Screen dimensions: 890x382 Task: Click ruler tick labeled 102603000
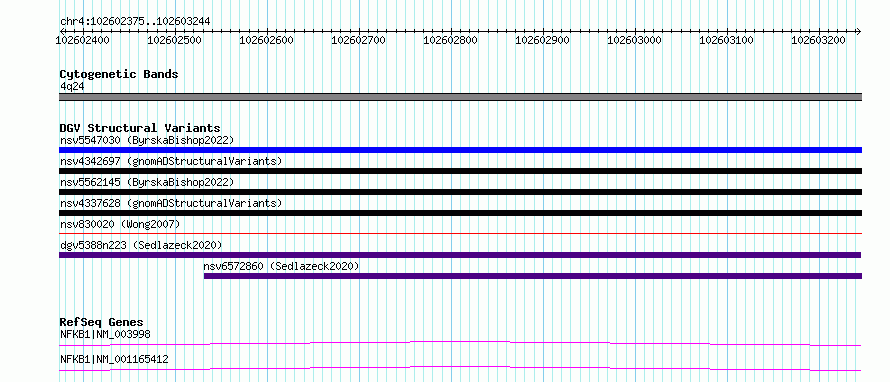(x=635, y=40)
